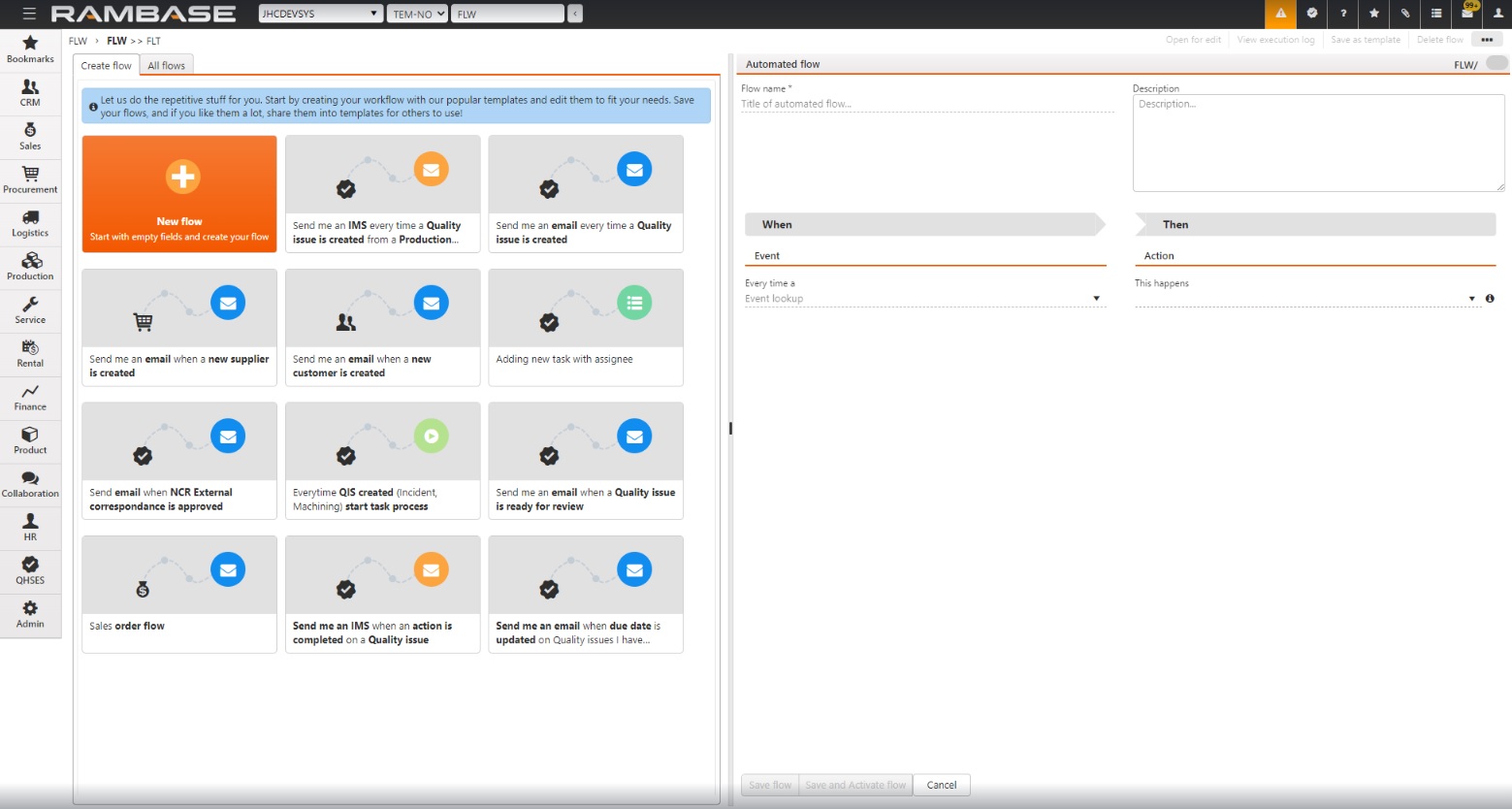
Task: Click the attachment paperclip icon
Action: pyautogui.click(x=1405, y=14)
